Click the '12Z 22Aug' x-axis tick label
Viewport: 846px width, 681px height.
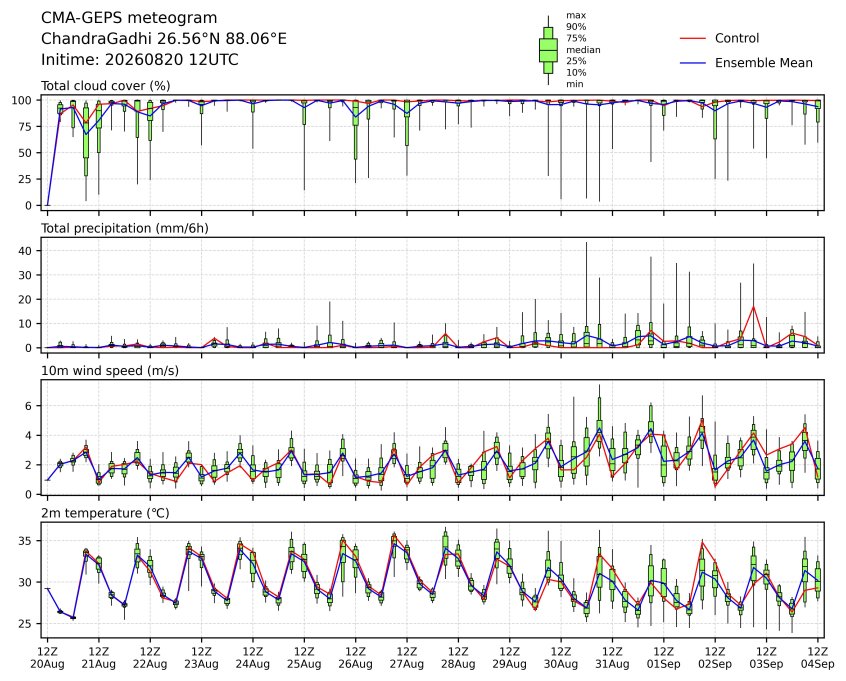(x=150, y=658)
